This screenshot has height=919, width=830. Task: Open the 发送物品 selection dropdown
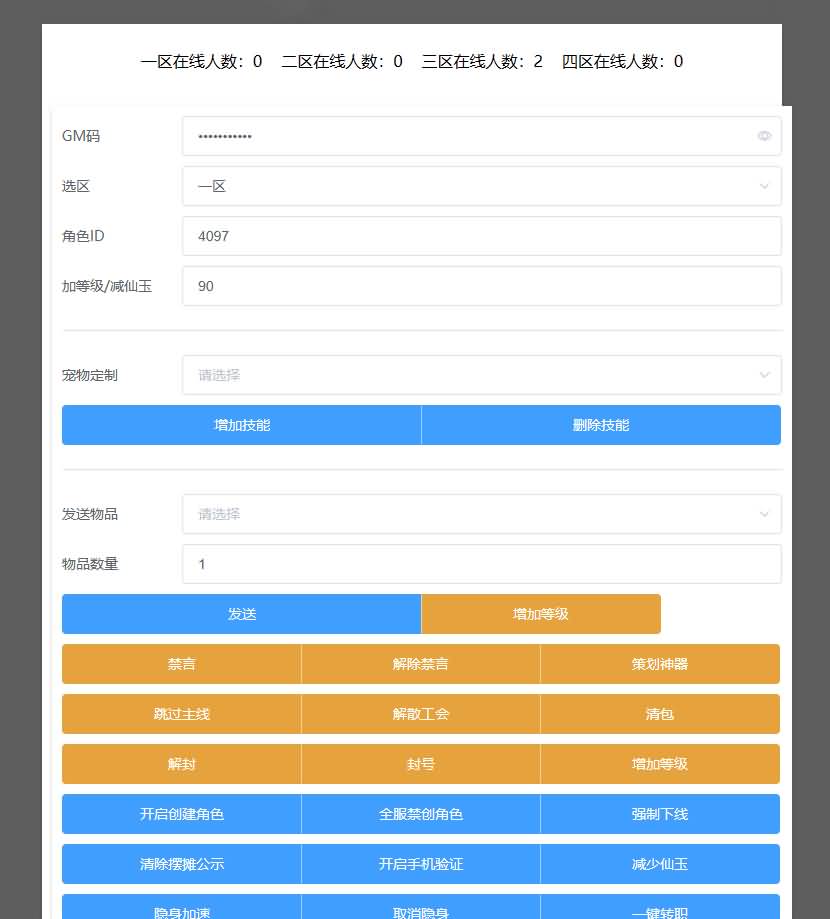coord(481,514)
